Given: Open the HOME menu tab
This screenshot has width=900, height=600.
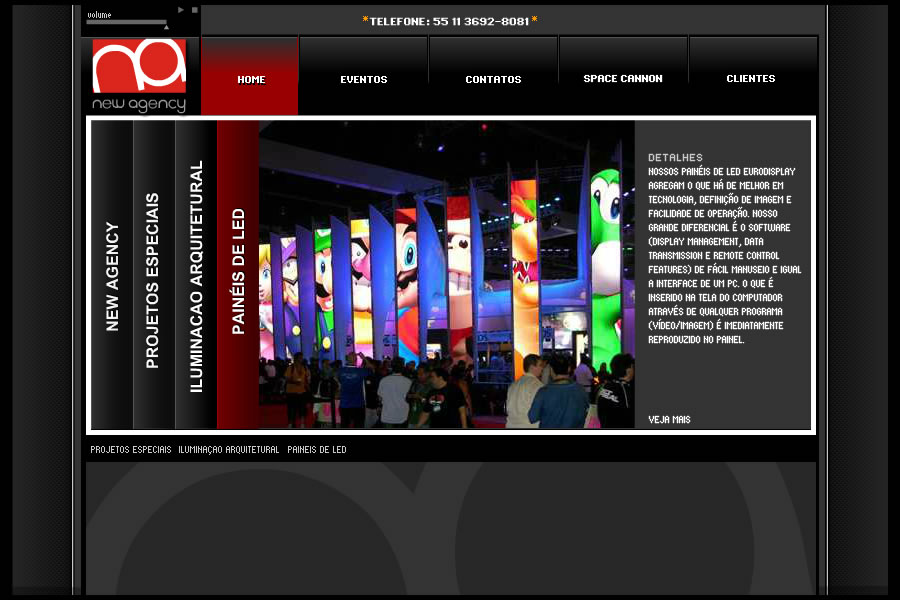Looking at the screenshot, I should (250, 76).
